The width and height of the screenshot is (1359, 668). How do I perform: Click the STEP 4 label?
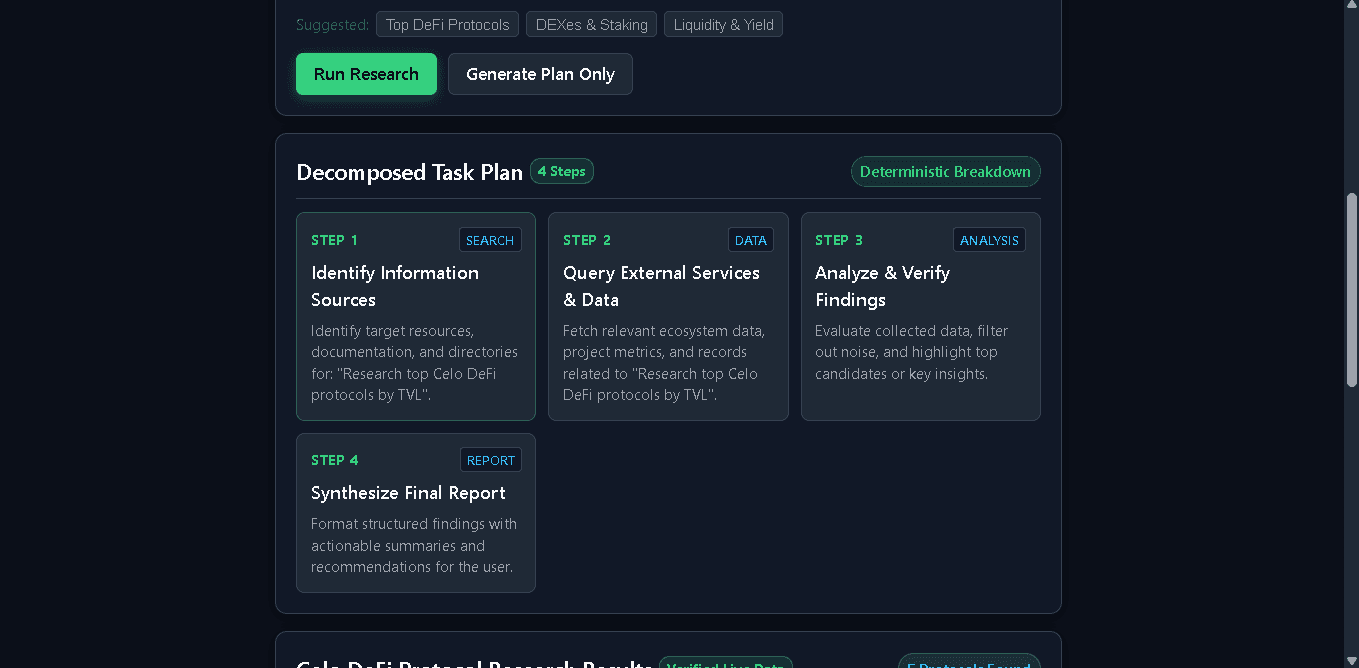[335, 460]
